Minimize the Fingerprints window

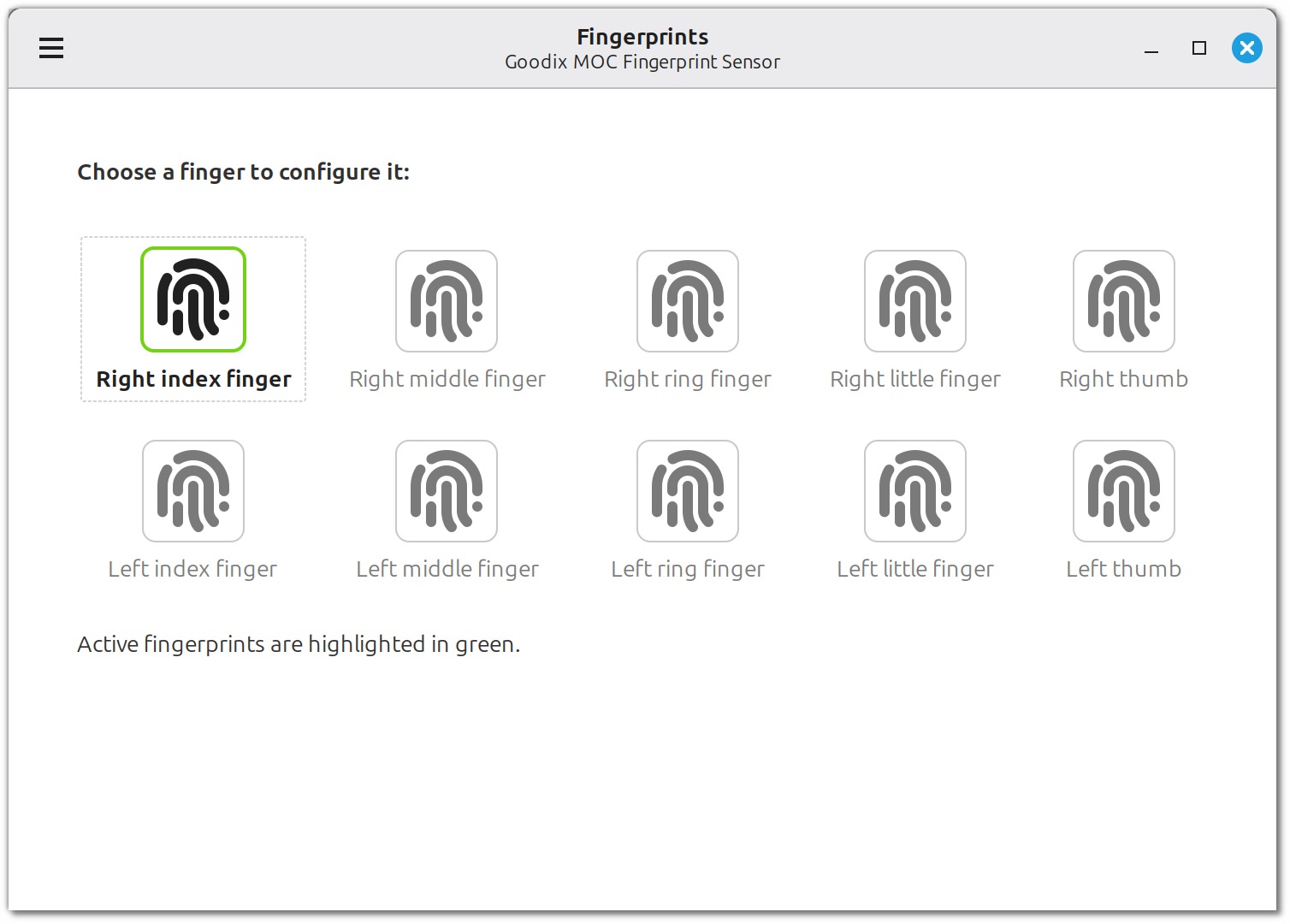pos(1151,49)
